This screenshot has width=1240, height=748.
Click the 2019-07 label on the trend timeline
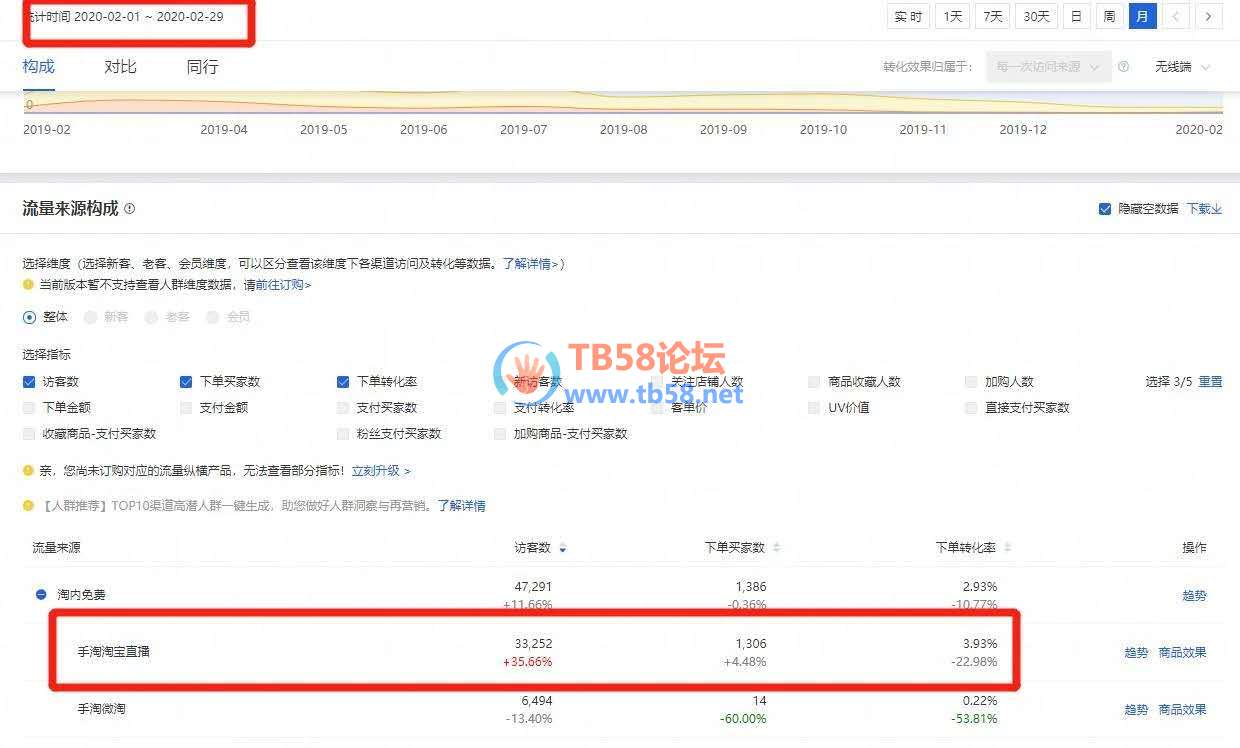[x=523, y=130]
